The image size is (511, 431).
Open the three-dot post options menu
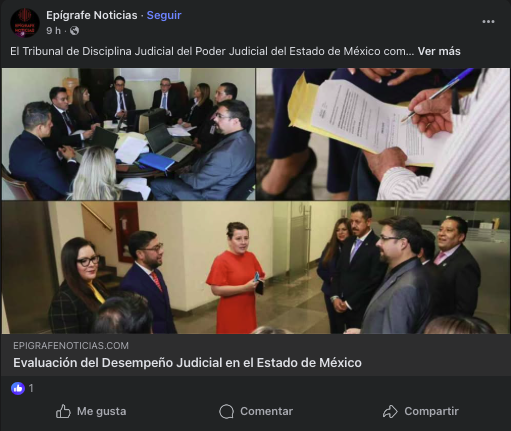(x=488, y=22)
